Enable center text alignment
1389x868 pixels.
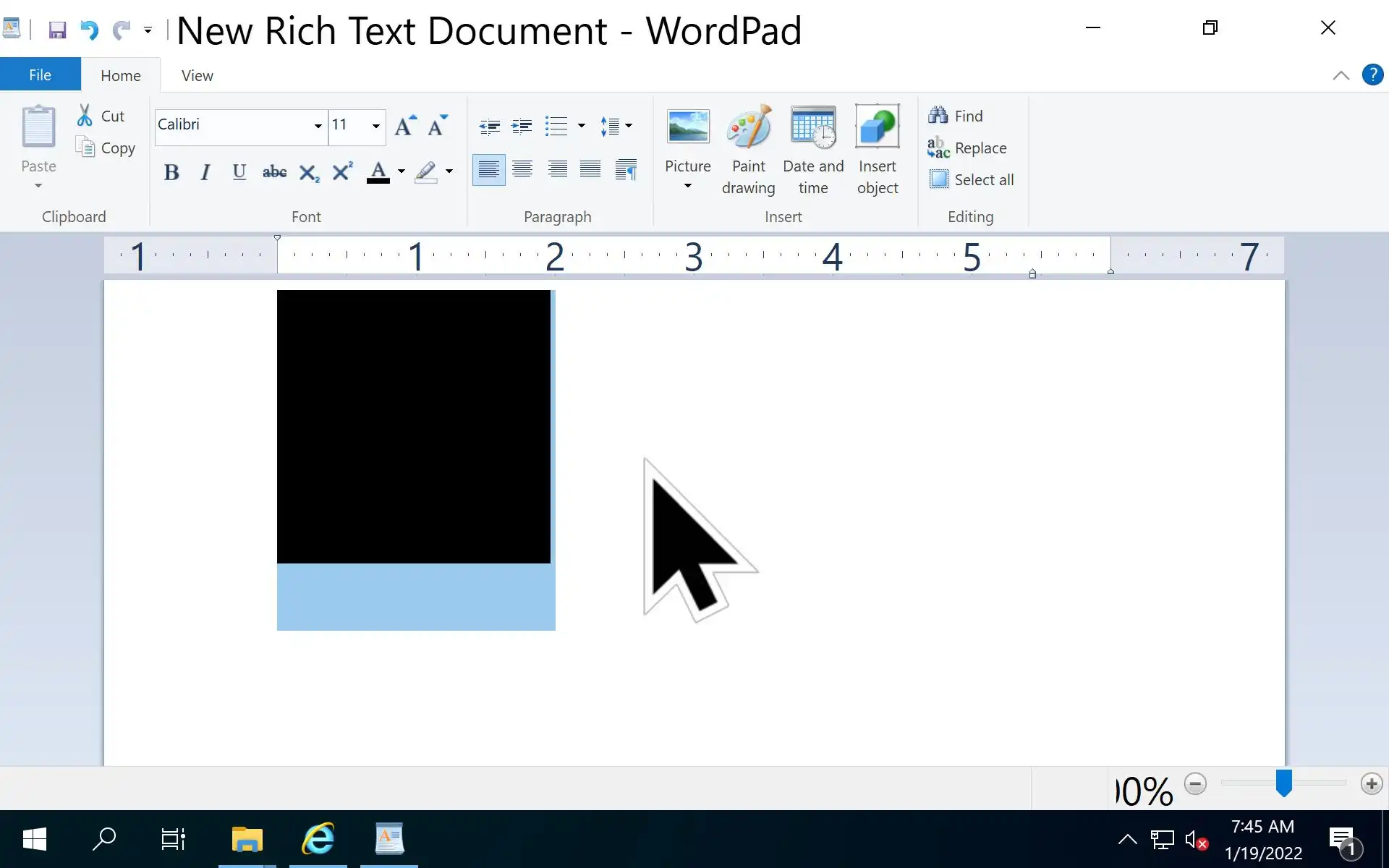(522, 170)
